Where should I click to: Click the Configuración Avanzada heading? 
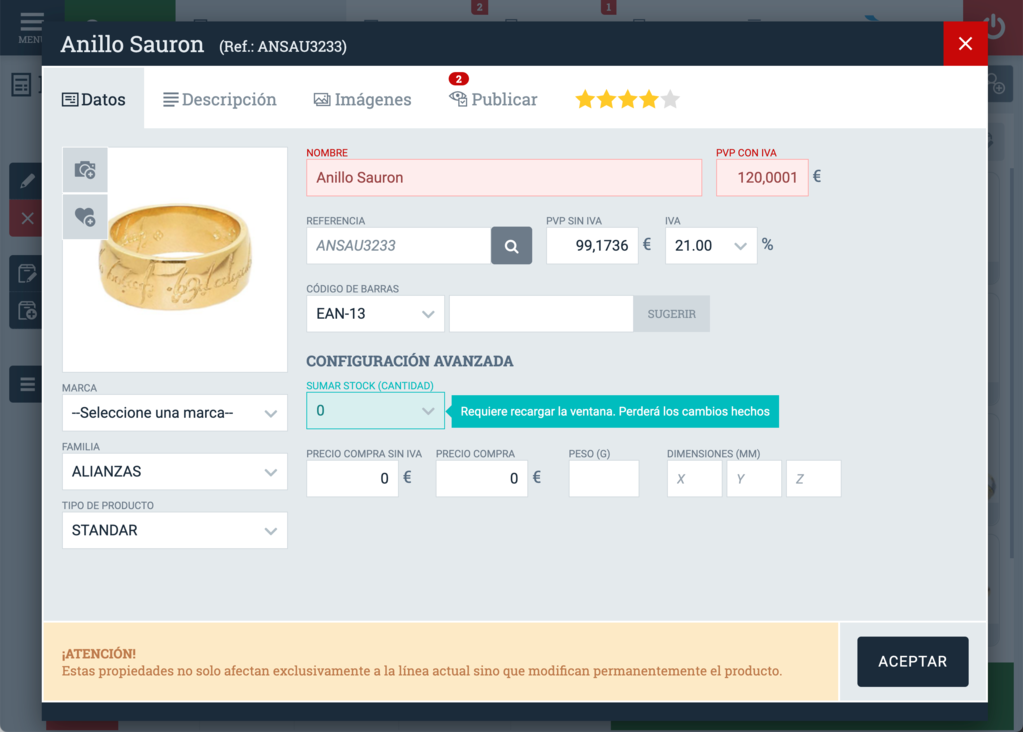[x=410, y=361]
